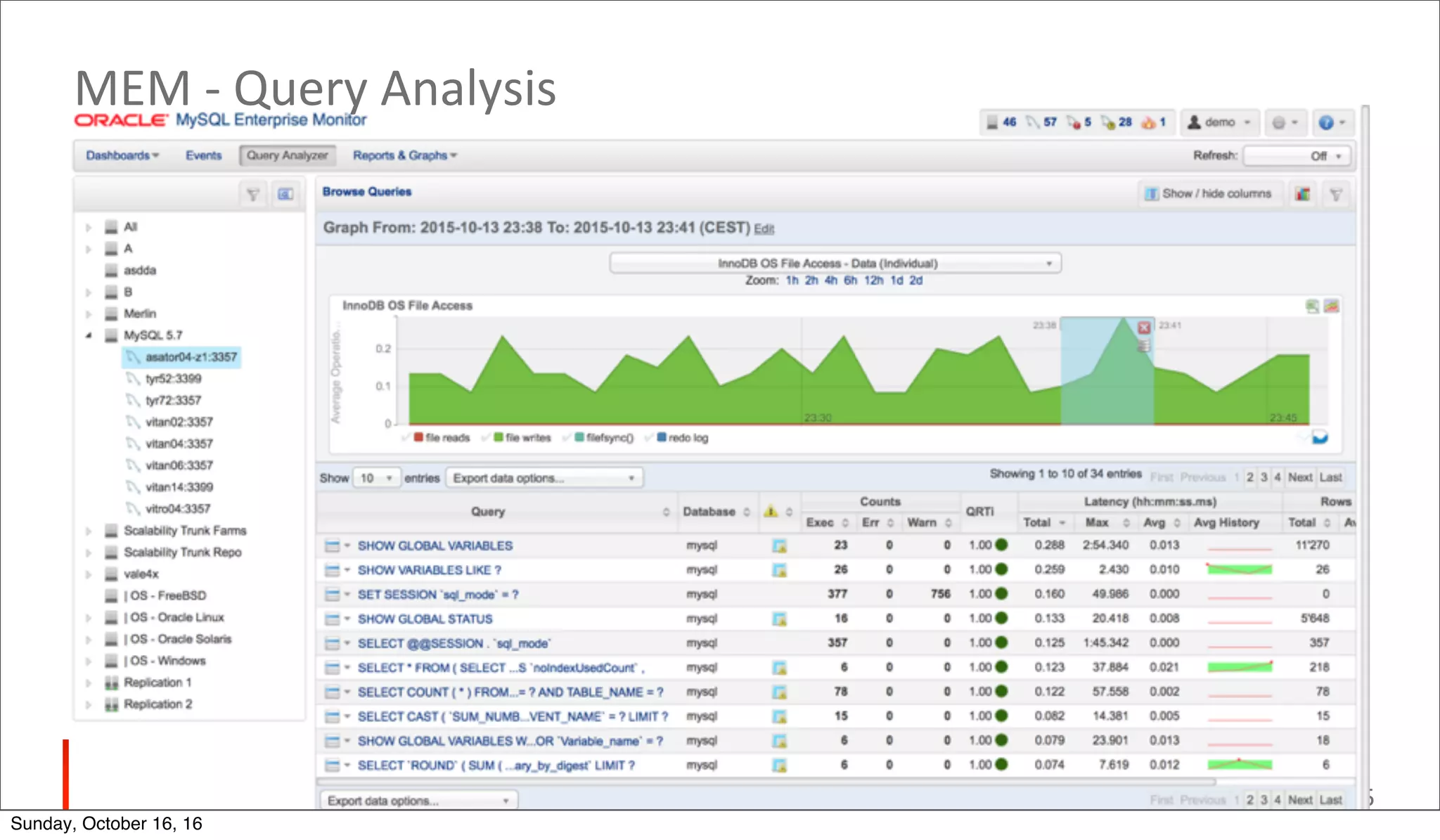Switch to the Events tab
The image size is (1440, 840).
[203, 155]
